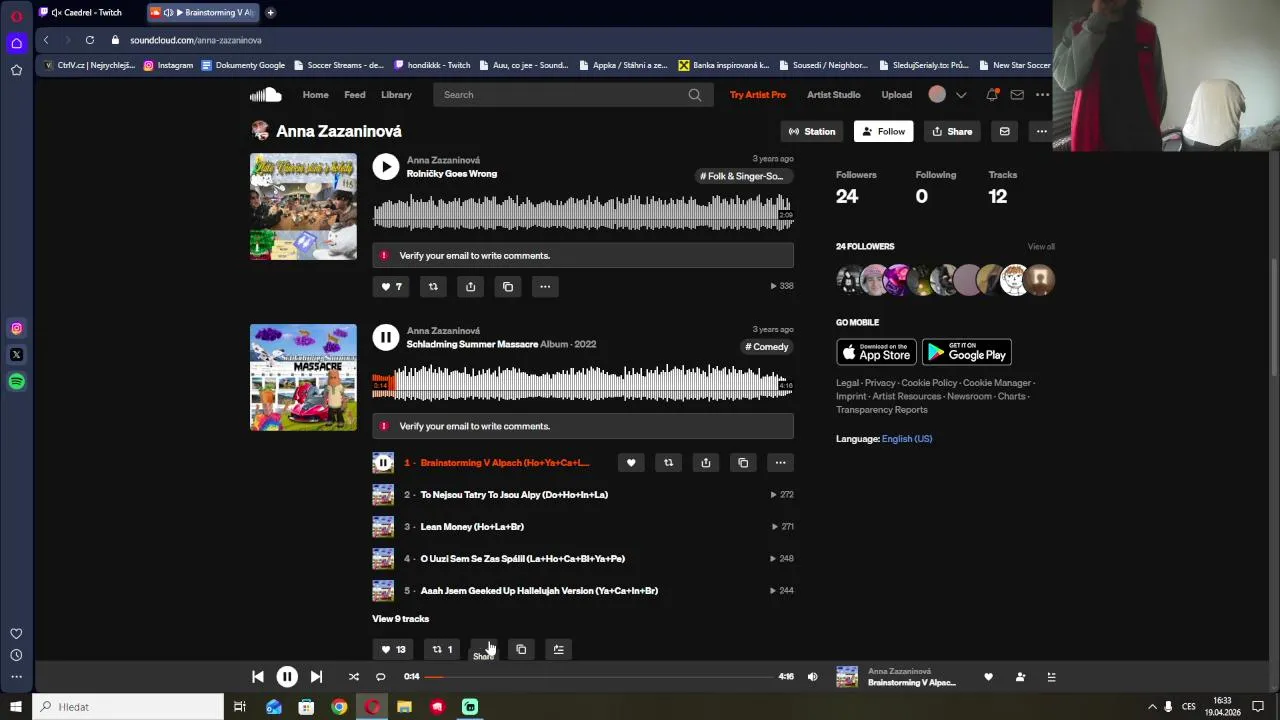The image size is (1280, 720).
Task: Skip to next track in player
Action: point(316,677)
